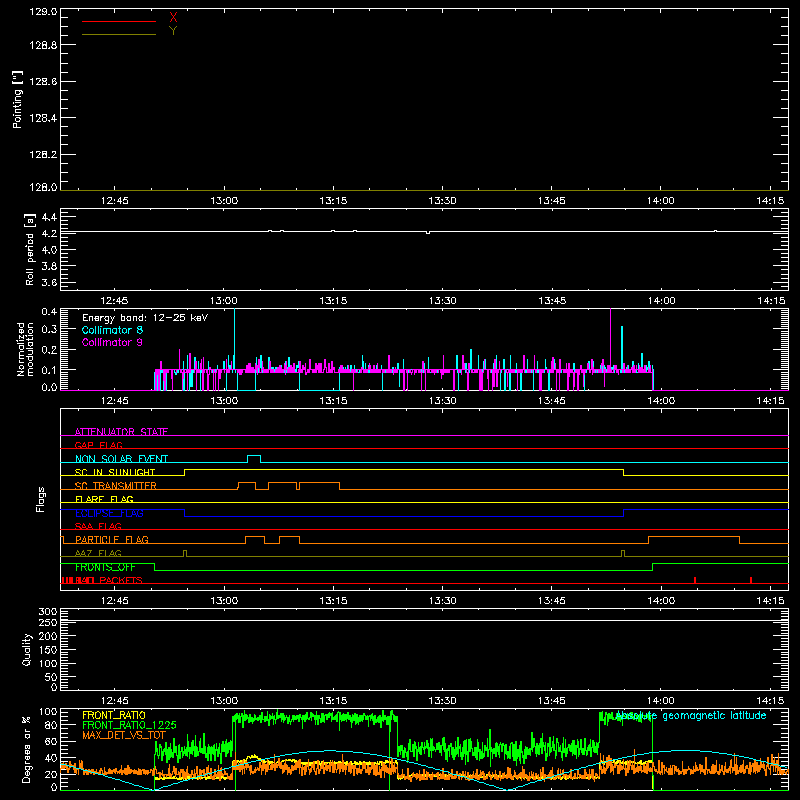Viewport: 800px width, 800px height.
Task: Select the ECLIPSE_FLAG label
Action: click(109, 513)
